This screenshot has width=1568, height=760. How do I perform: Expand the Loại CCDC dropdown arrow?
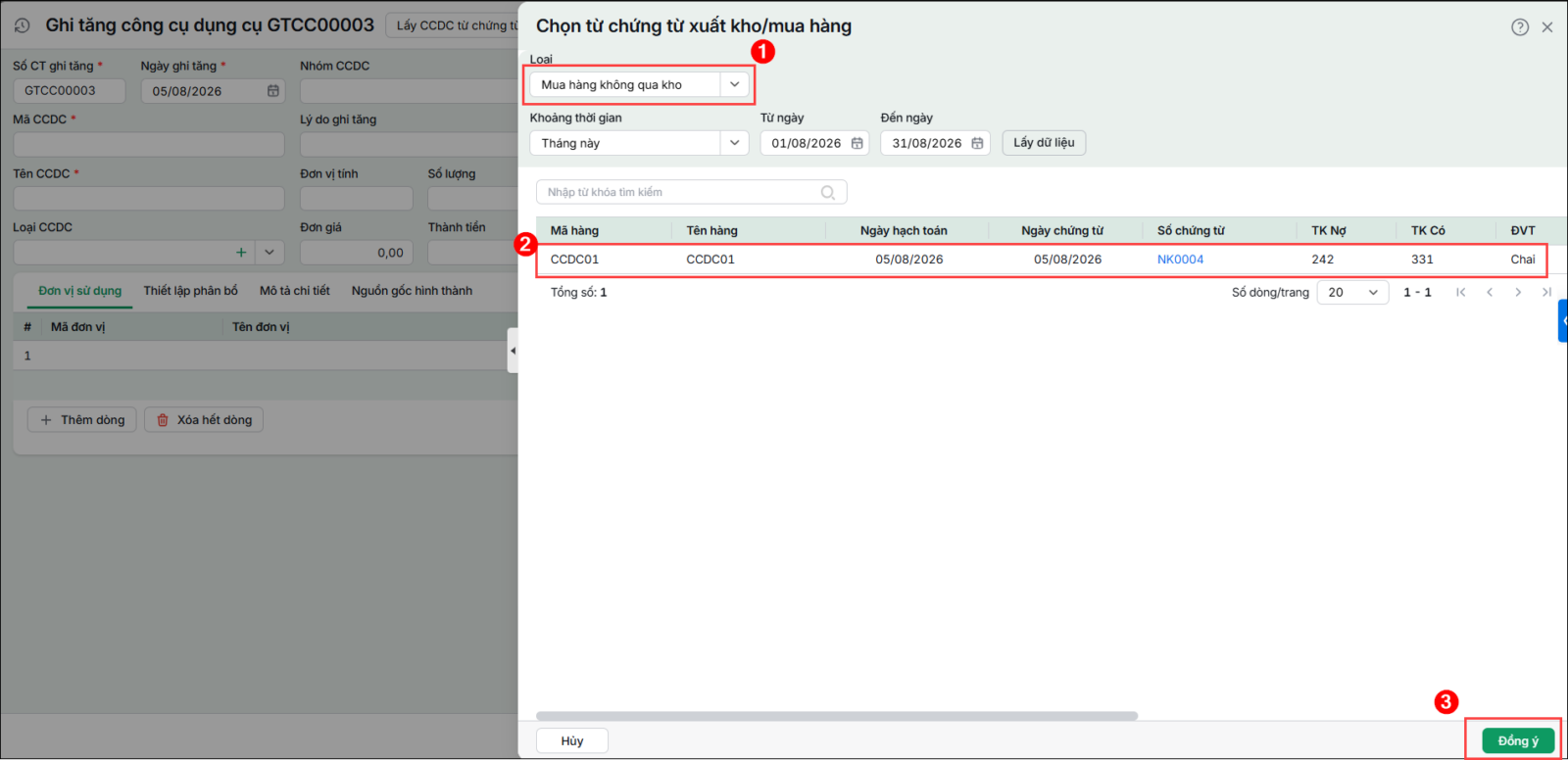(x=269, y=253)
